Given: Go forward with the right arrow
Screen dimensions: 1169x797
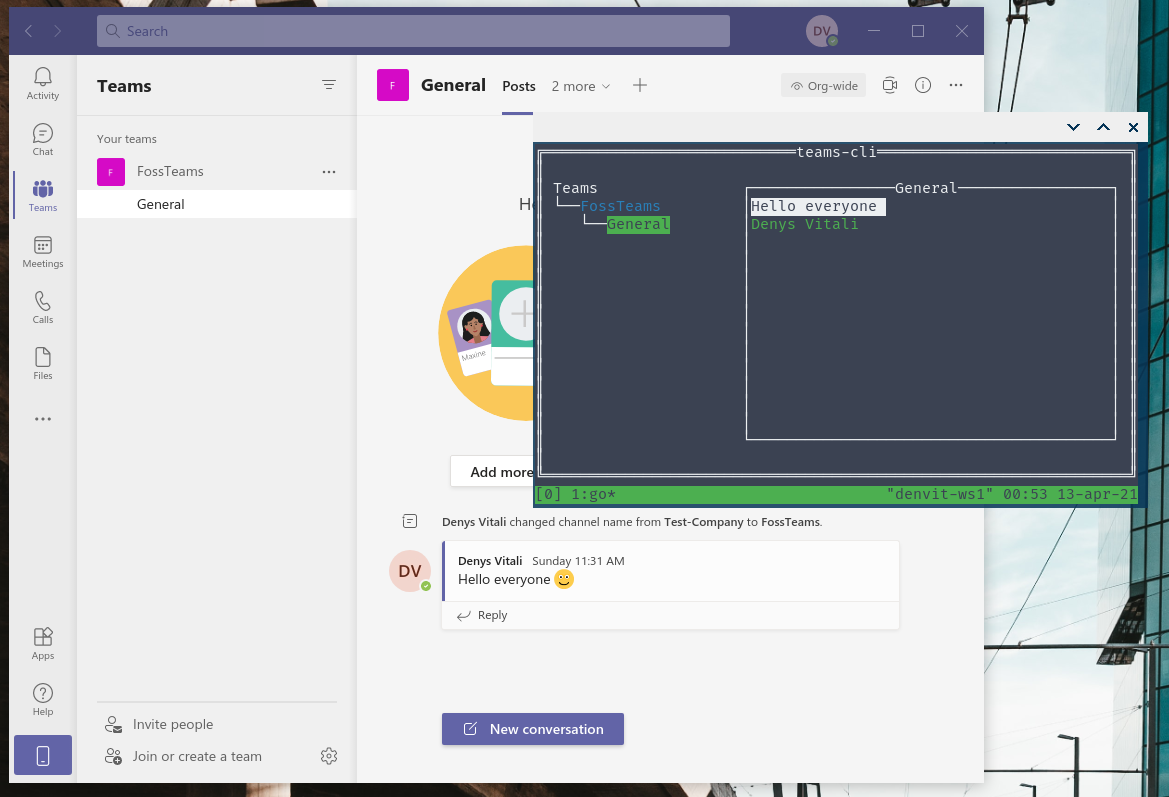Looking at the screenshot, I should (x=57, y=31).
